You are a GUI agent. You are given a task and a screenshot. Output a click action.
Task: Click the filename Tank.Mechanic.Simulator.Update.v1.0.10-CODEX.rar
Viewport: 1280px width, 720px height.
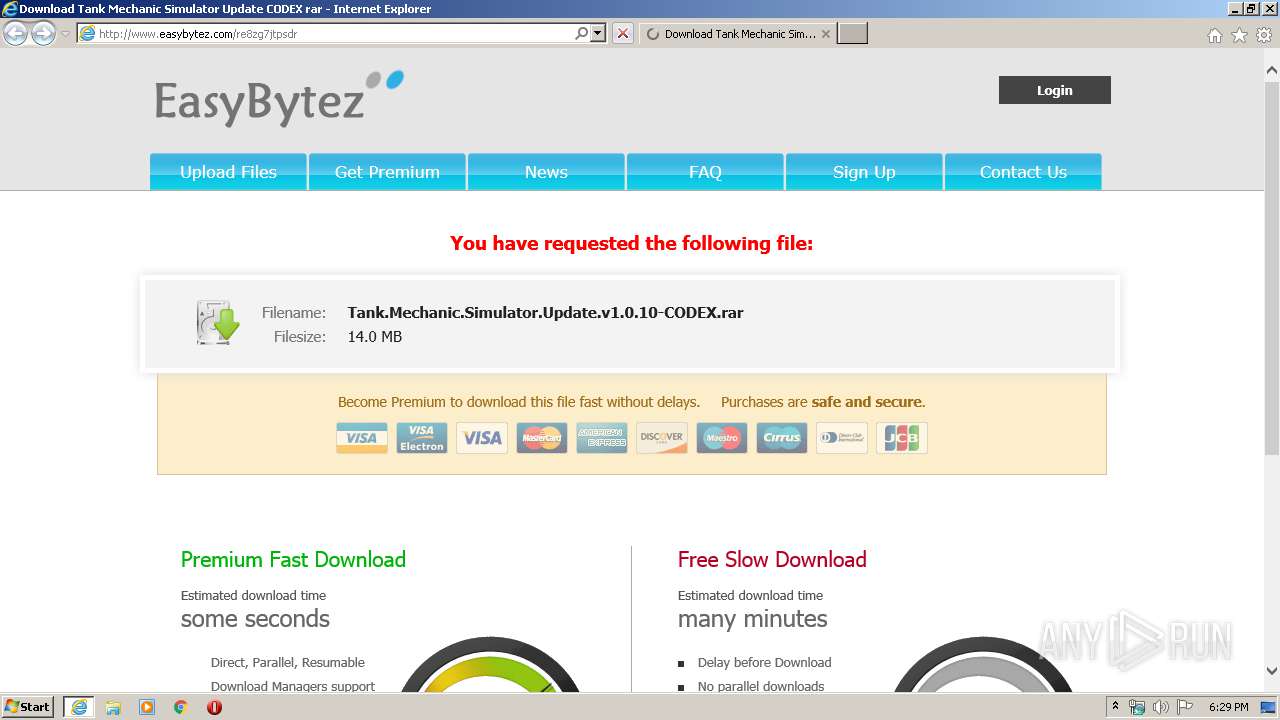pyautogui.click(x=545, y=312)
